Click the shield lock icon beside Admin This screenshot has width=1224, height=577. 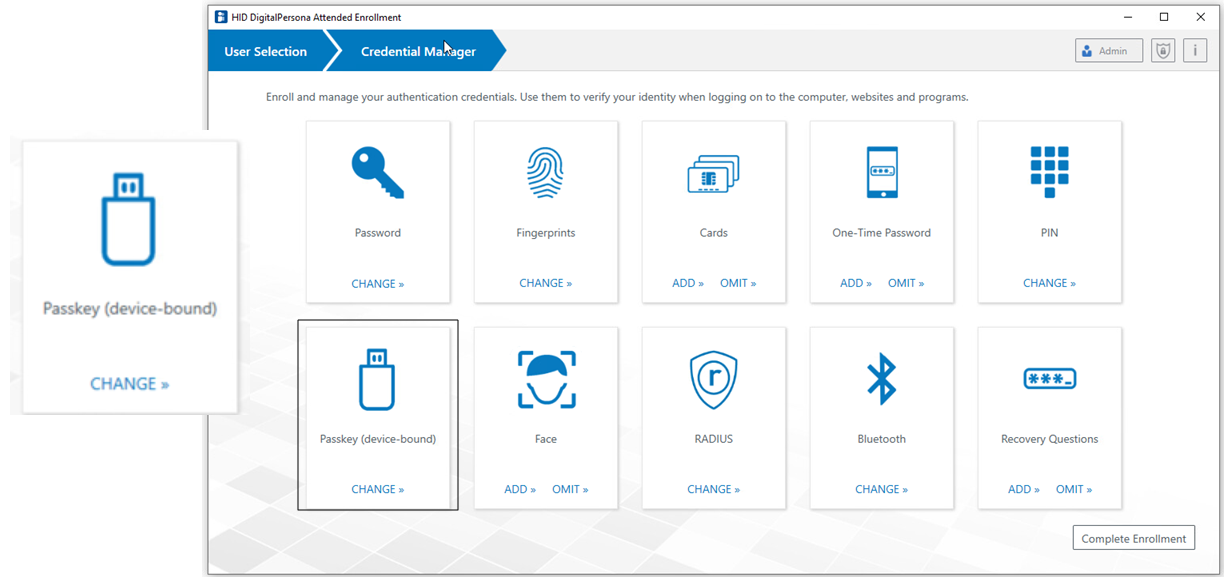tap(1162, 51)
